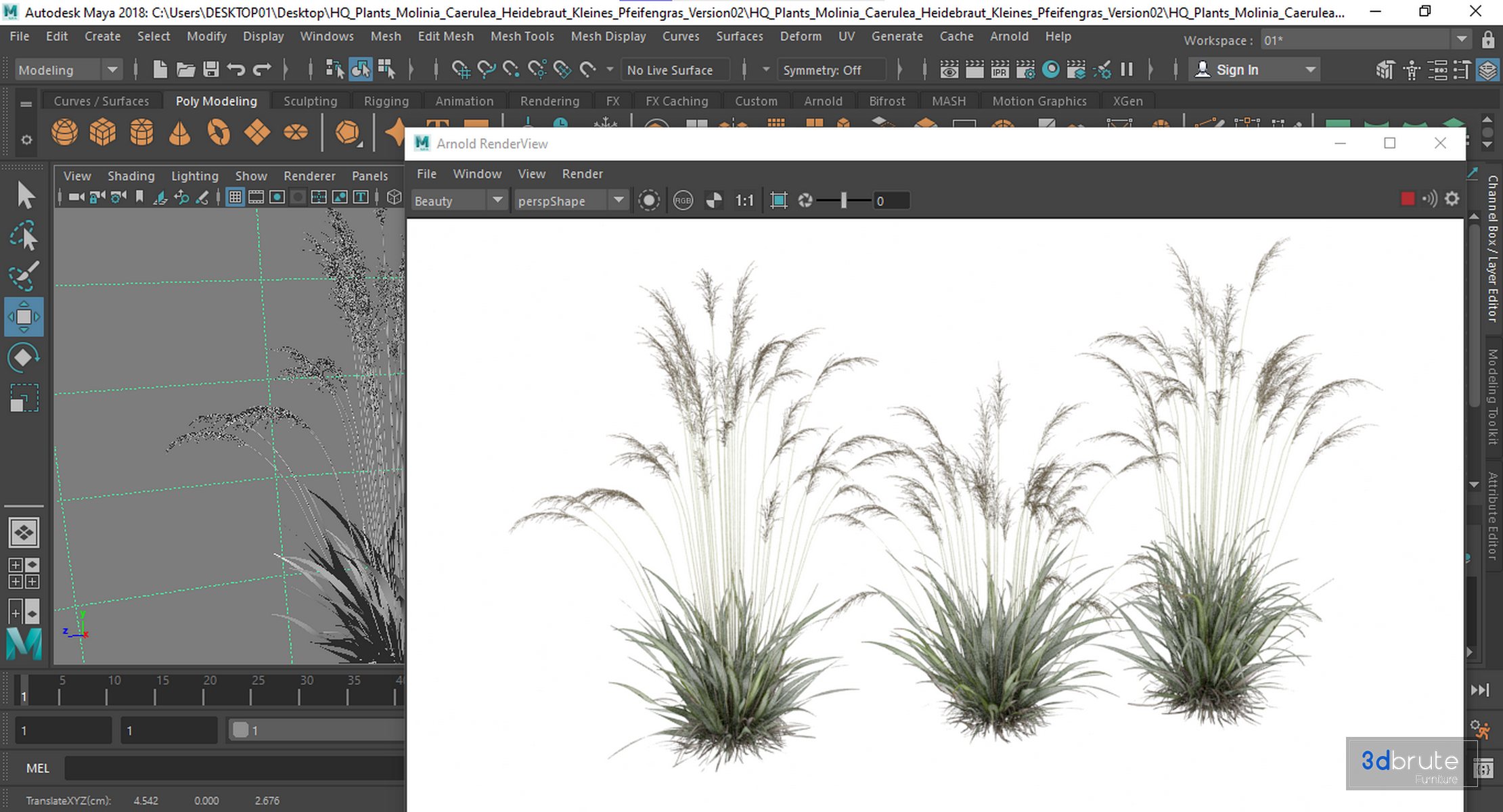Open RenderView settings gear icon
The image size is (1503, 812).
[1452, 199]
